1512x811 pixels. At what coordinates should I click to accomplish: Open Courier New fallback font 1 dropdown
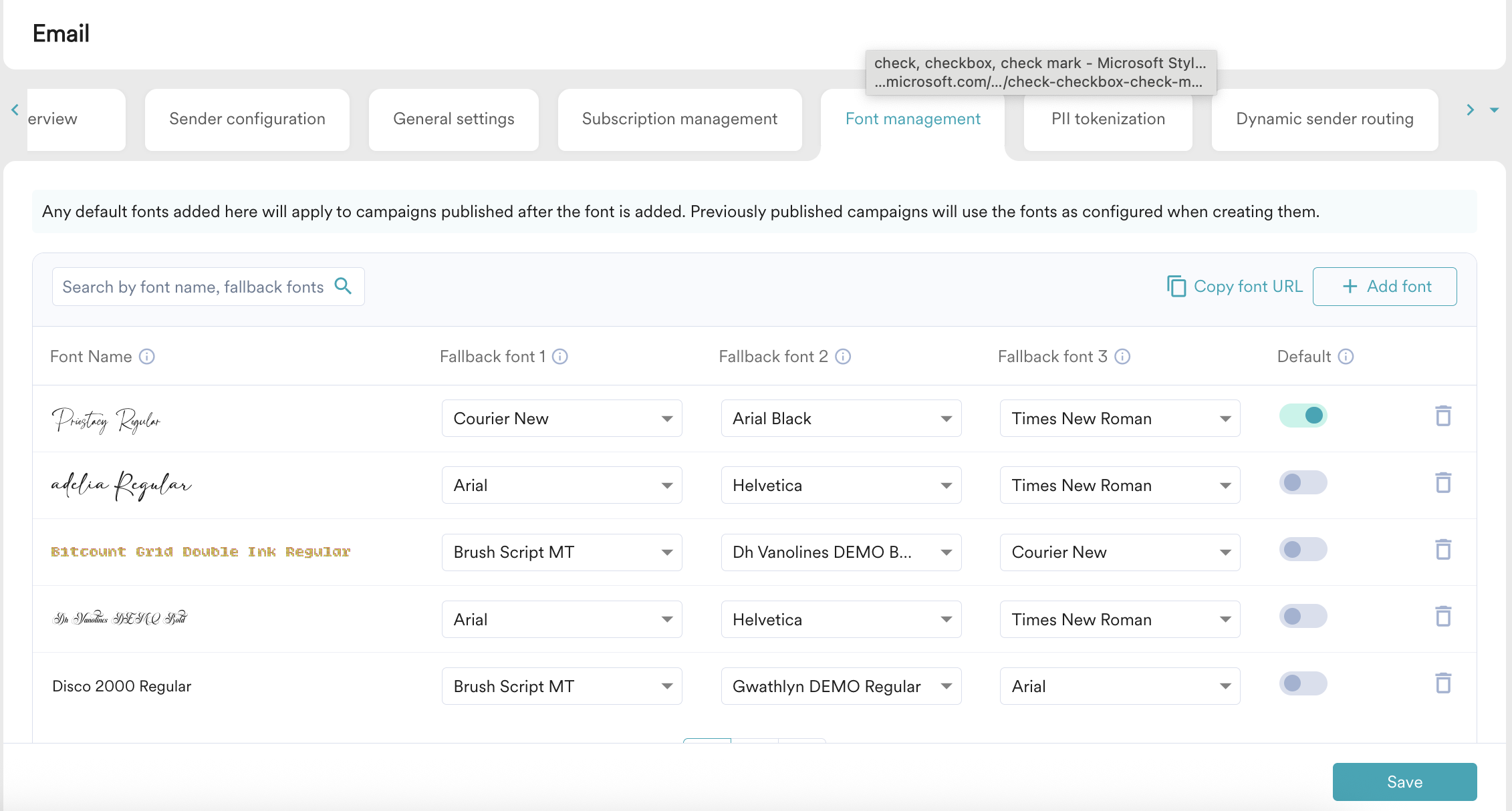[561, 419]
